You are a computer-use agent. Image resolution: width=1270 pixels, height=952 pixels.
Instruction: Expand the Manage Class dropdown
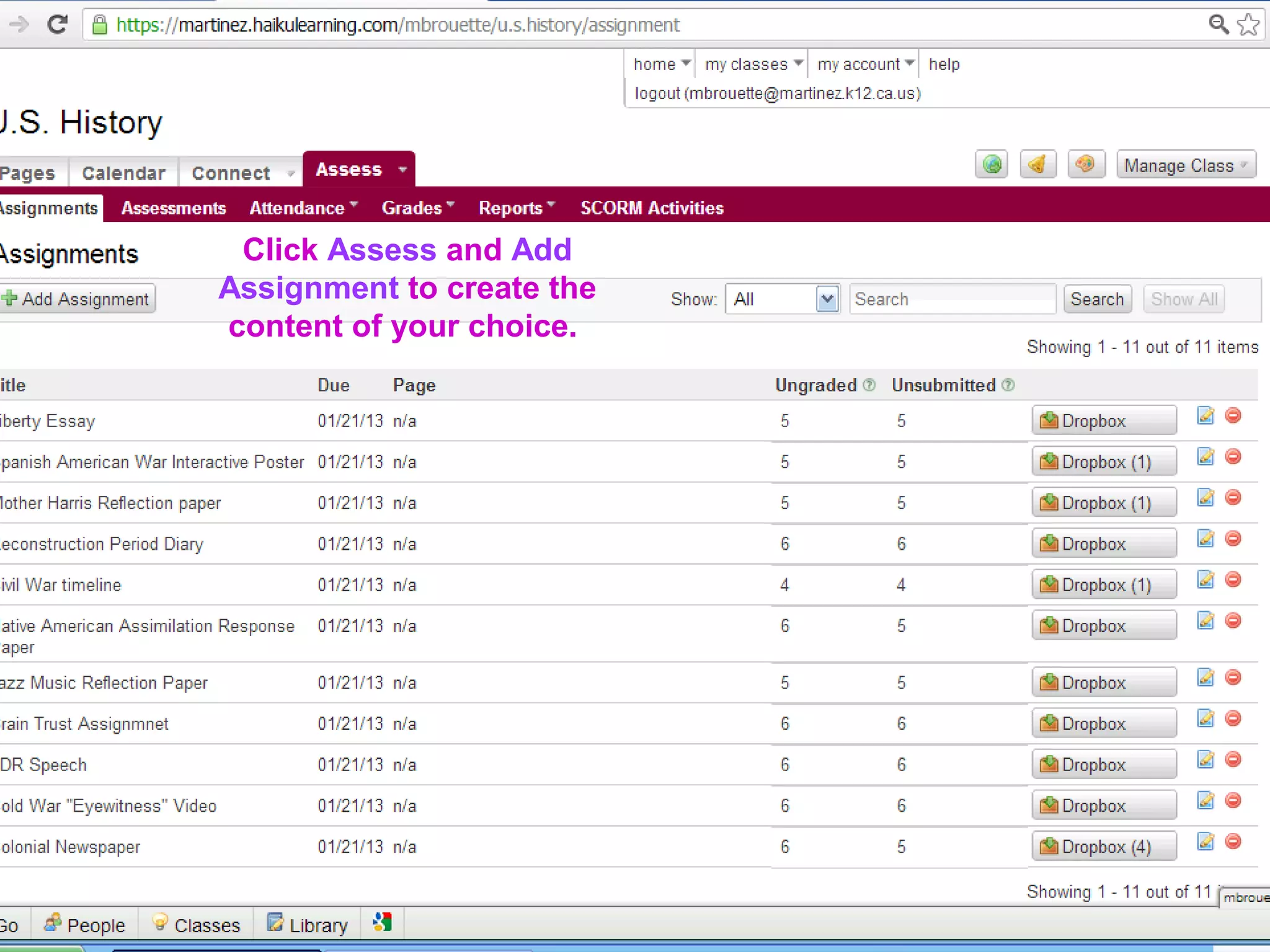pyautogui.click(x=1186, y=165)
